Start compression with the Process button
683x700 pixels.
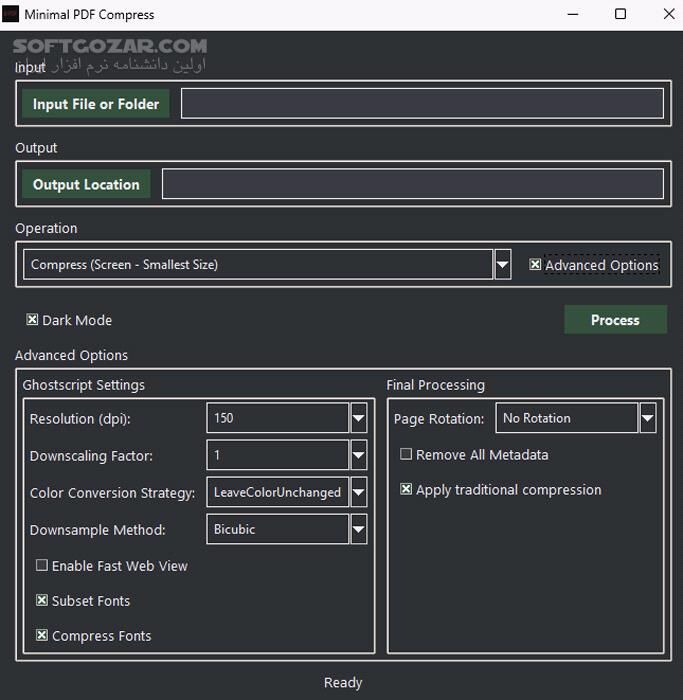click(615, 320)
